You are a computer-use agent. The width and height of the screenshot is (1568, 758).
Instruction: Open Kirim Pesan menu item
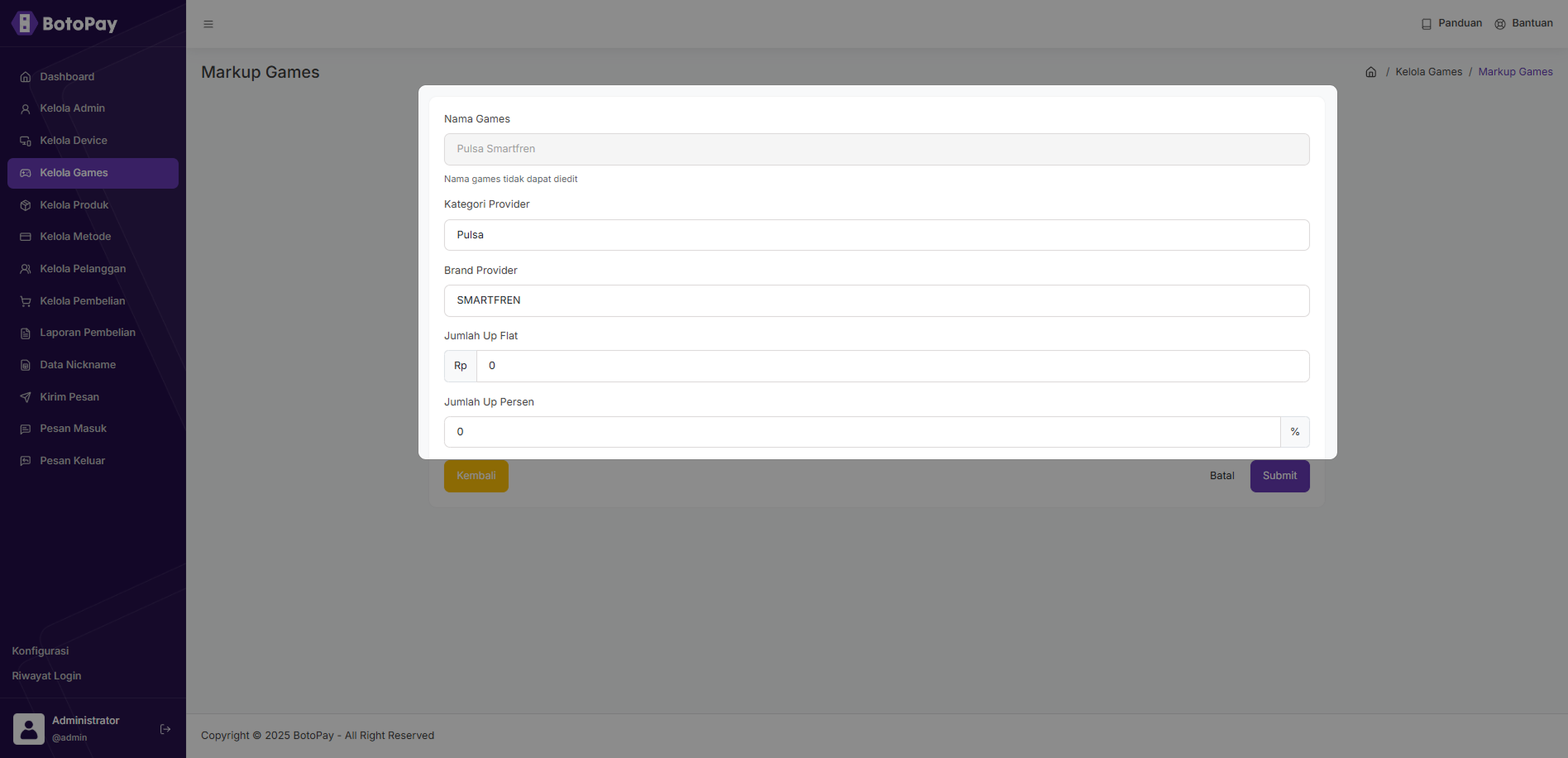point(93,397)
